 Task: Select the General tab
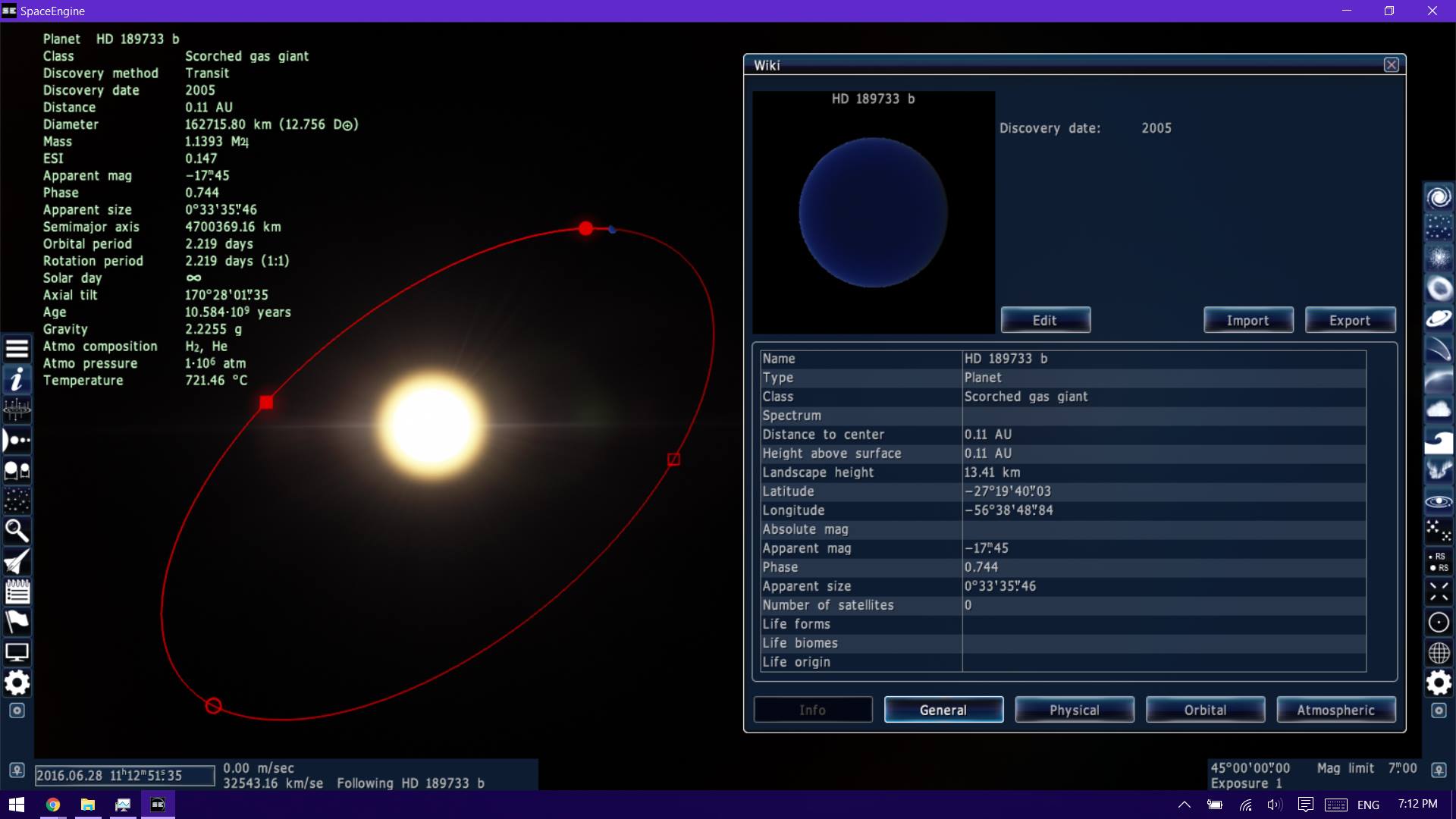pos(943,710)
